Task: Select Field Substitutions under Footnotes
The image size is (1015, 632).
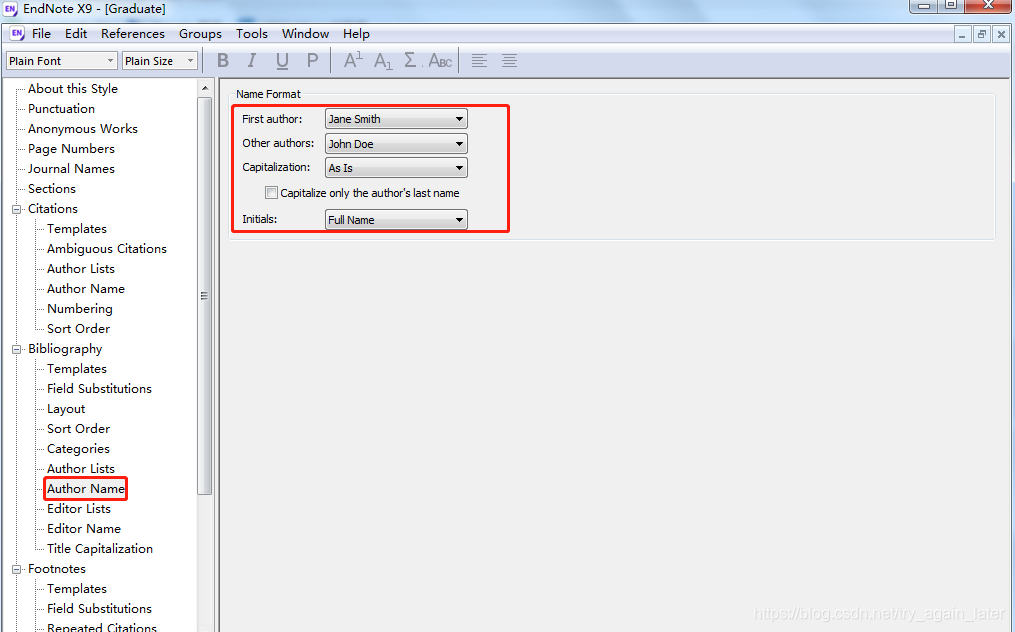Action: 99,609
